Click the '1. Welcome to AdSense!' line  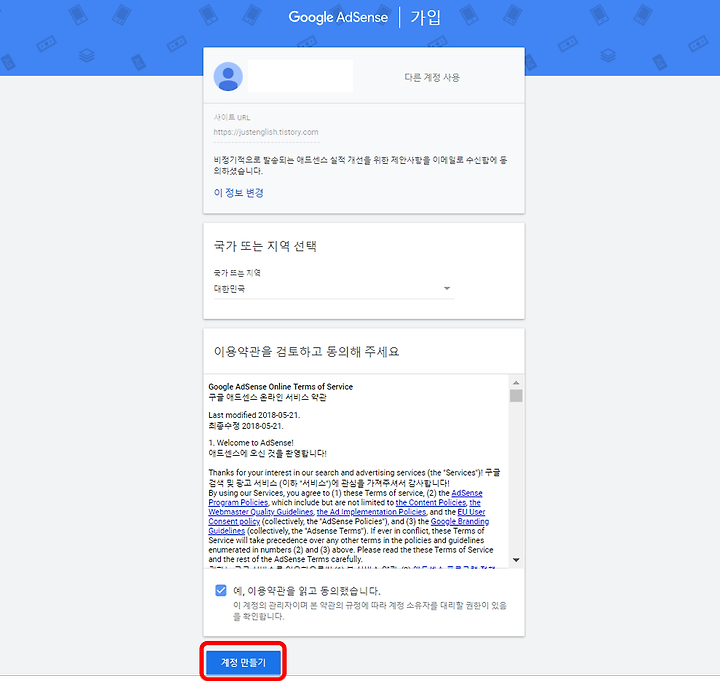click(x=251, y=443)
